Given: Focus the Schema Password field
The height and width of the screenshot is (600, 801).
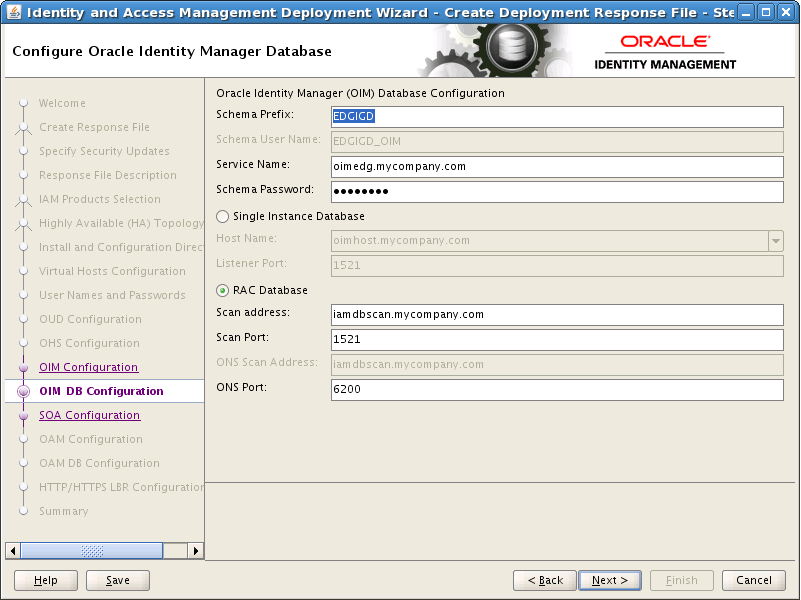Looking at the screenshot, I should click(557, 191).
